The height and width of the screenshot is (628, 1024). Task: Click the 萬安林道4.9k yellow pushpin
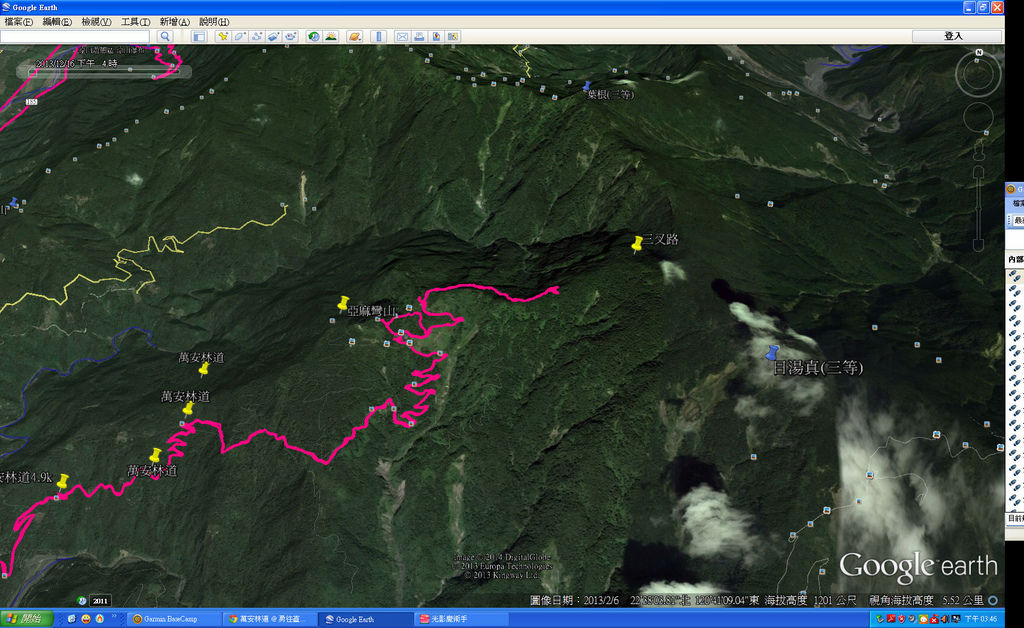click(x=62, y=482)
